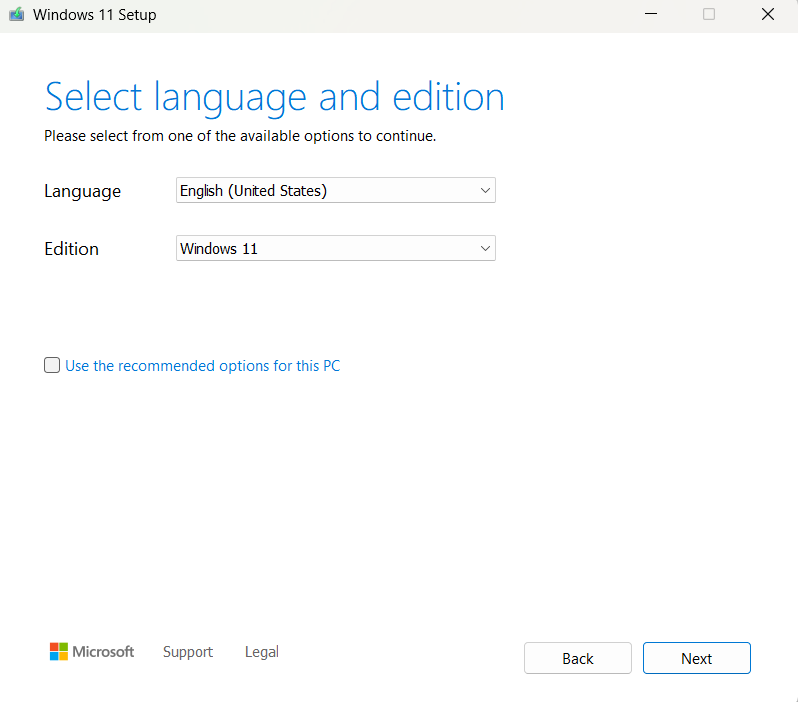Open the Language dropdown
The height and width of the screenshot is (702, 798).
click(x=335, y=190)
